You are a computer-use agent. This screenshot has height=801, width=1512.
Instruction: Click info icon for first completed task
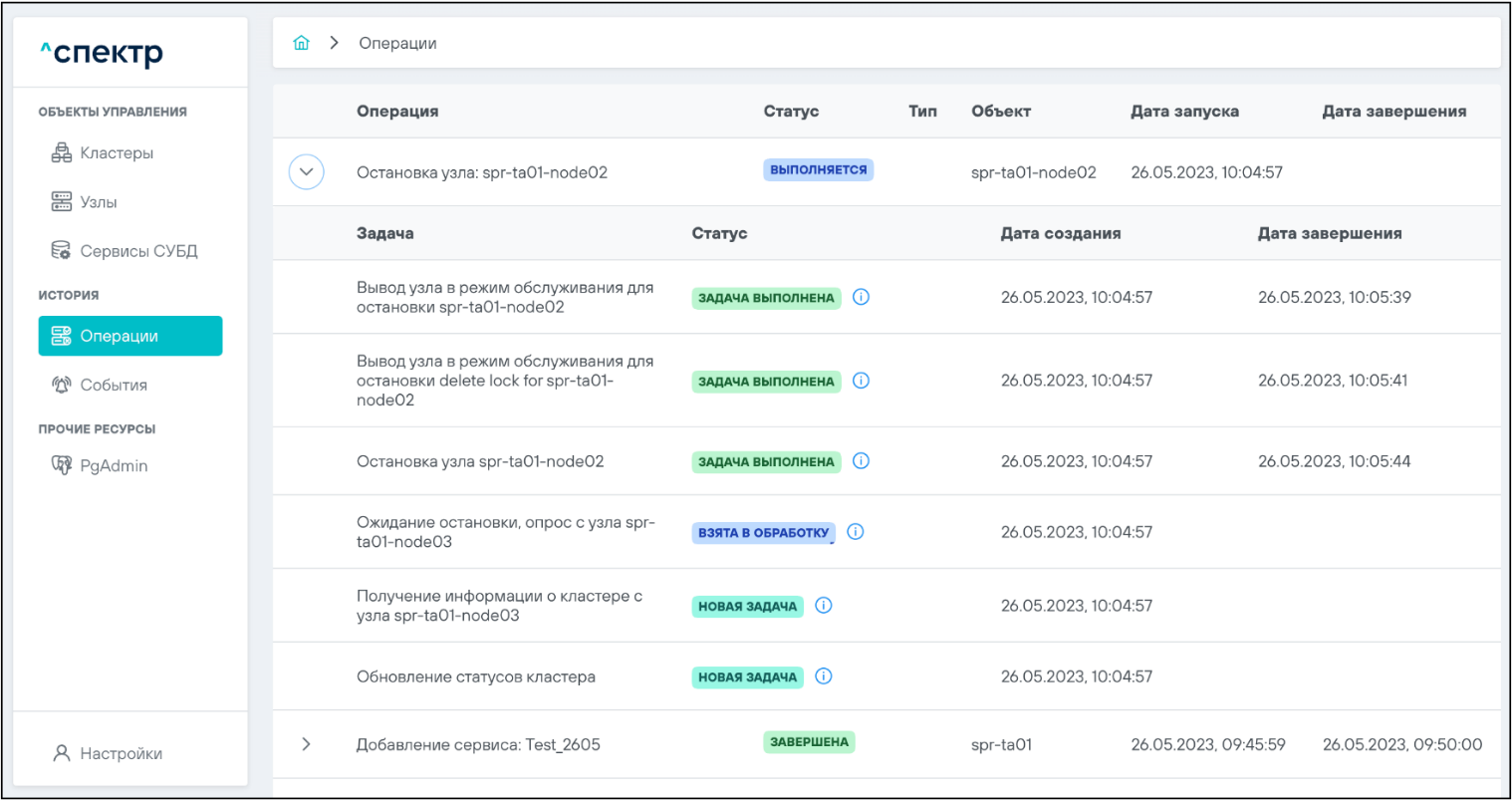pos(862,297)
